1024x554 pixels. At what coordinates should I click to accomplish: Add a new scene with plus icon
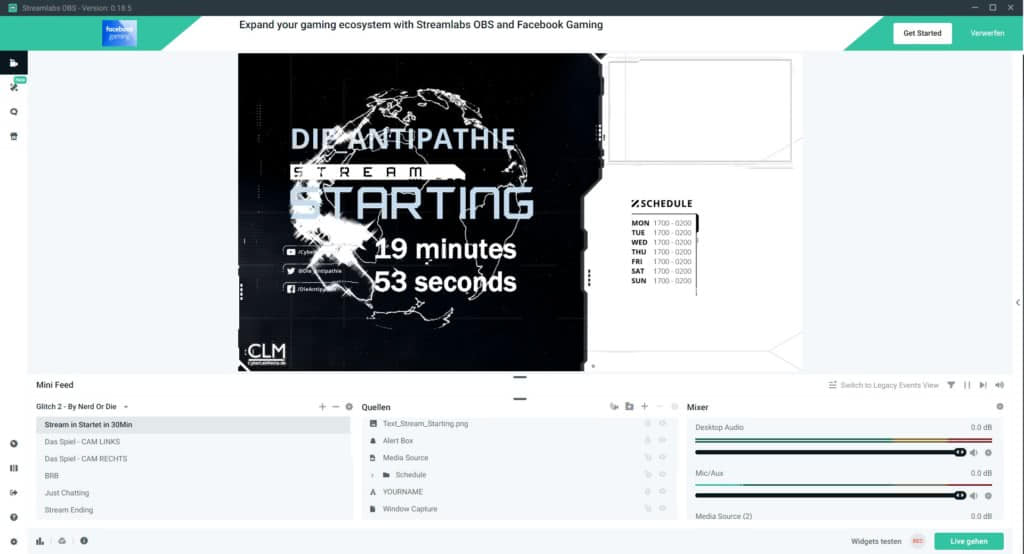point(322,407)
